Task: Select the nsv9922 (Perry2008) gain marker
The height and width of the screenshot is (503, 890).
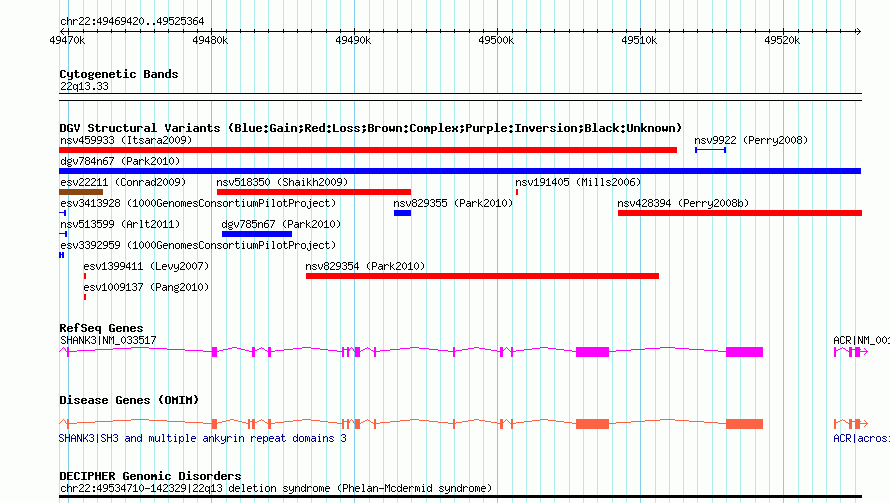Action: pyautogui.click(x=711, y=150)
